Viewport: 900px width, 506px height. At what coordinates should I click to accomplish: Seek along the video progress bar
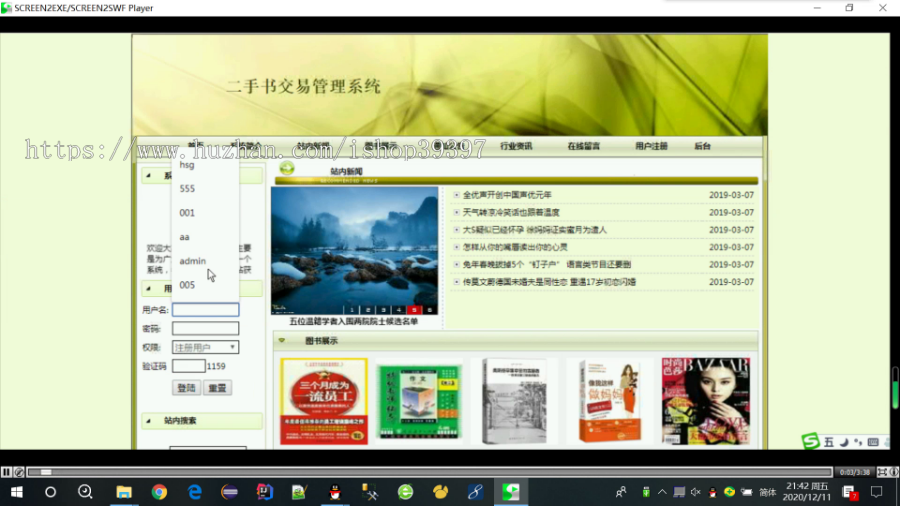pos(429,472)
